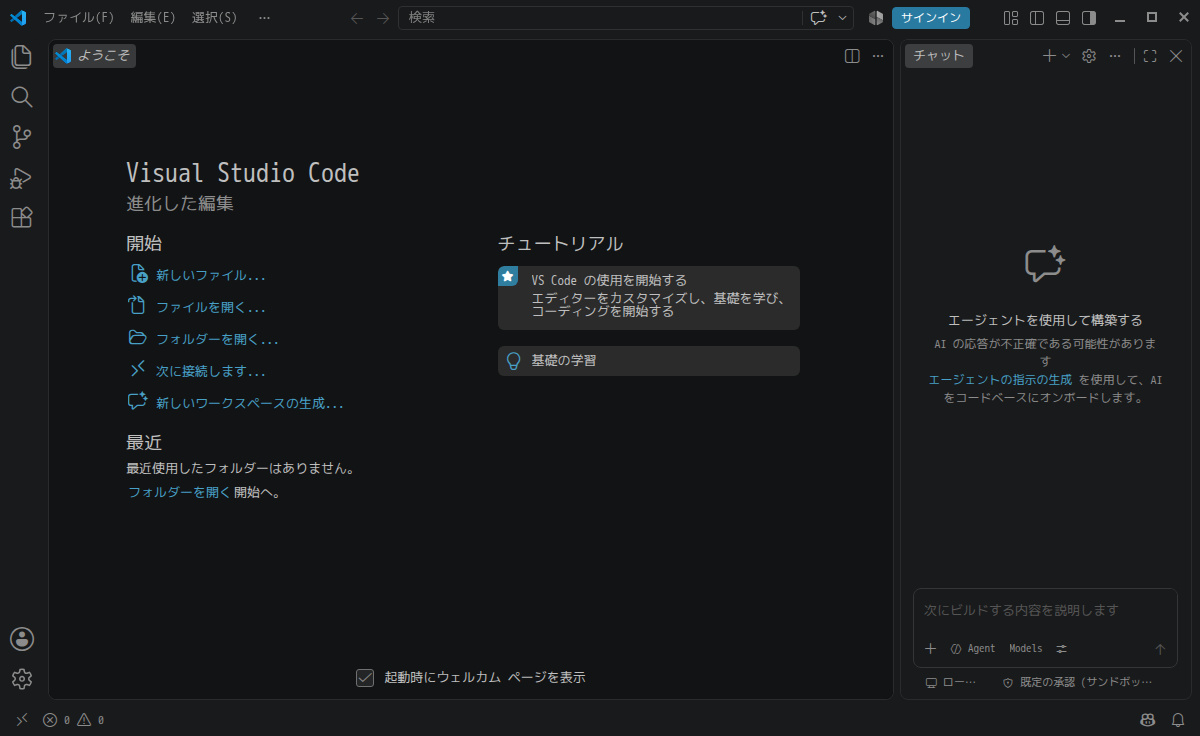Select the チャット tab
Viewport: 1200px width, 736px height.
pos(939,56)
